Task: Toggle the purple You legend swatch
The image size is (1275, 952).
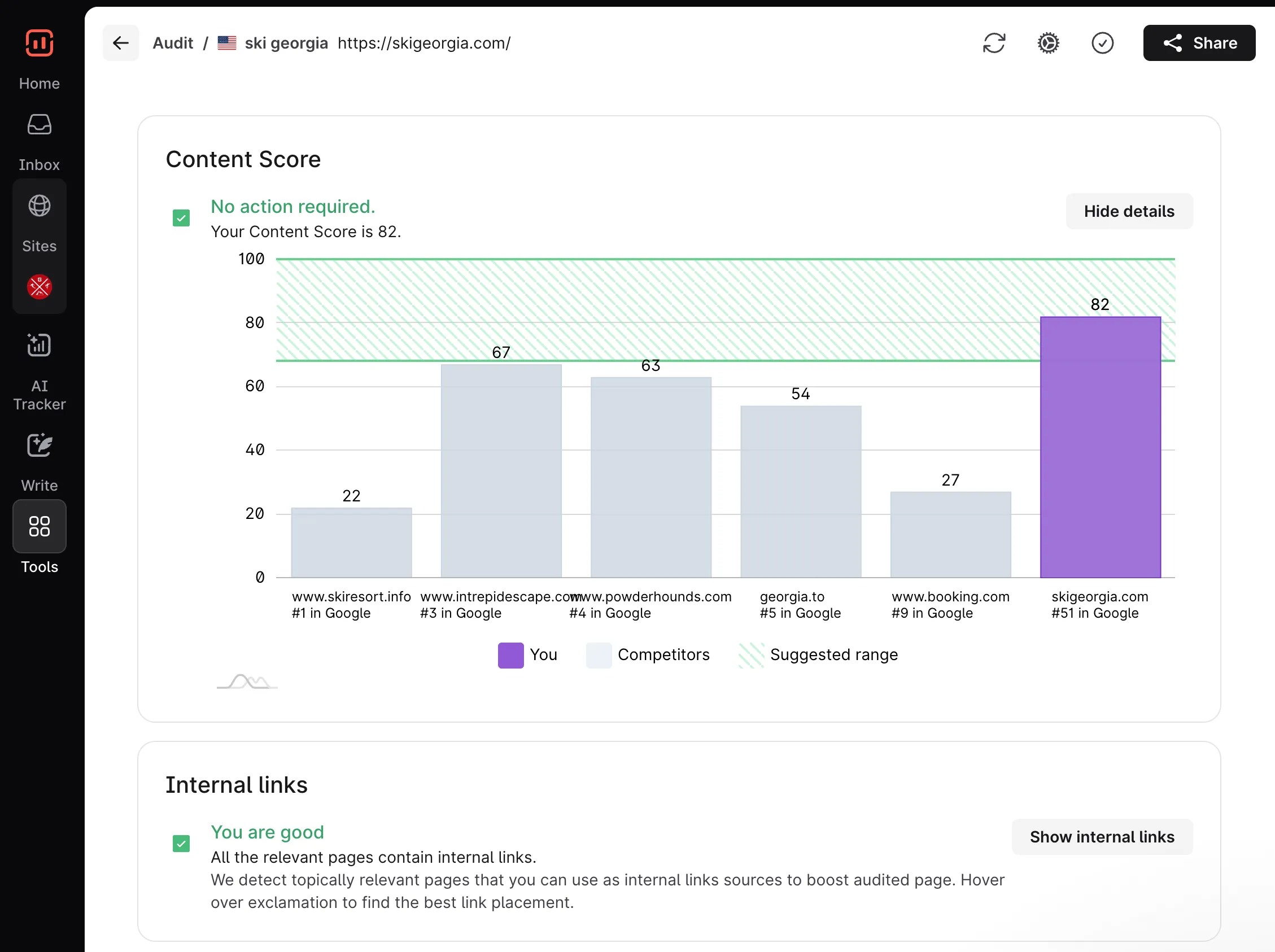Action: tap(510, 655)
